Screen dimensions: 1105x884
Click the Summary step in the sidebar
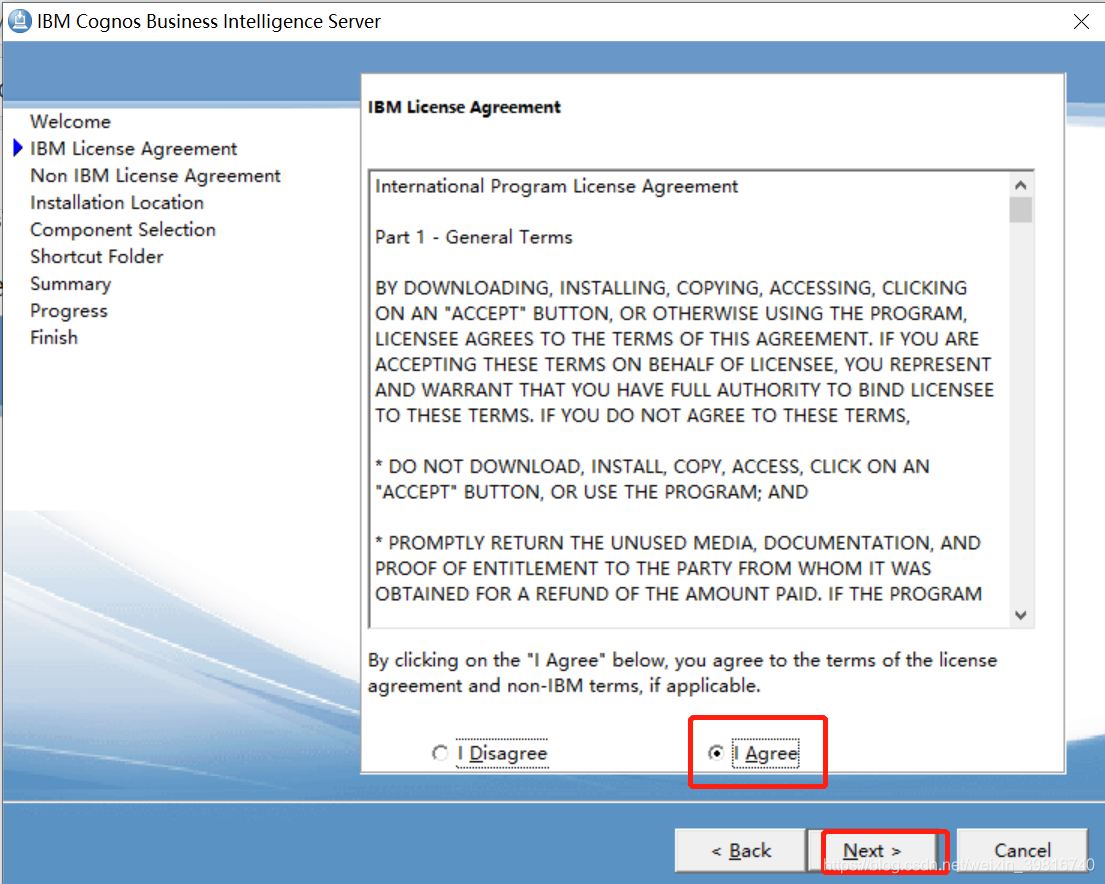click(70, 284)
